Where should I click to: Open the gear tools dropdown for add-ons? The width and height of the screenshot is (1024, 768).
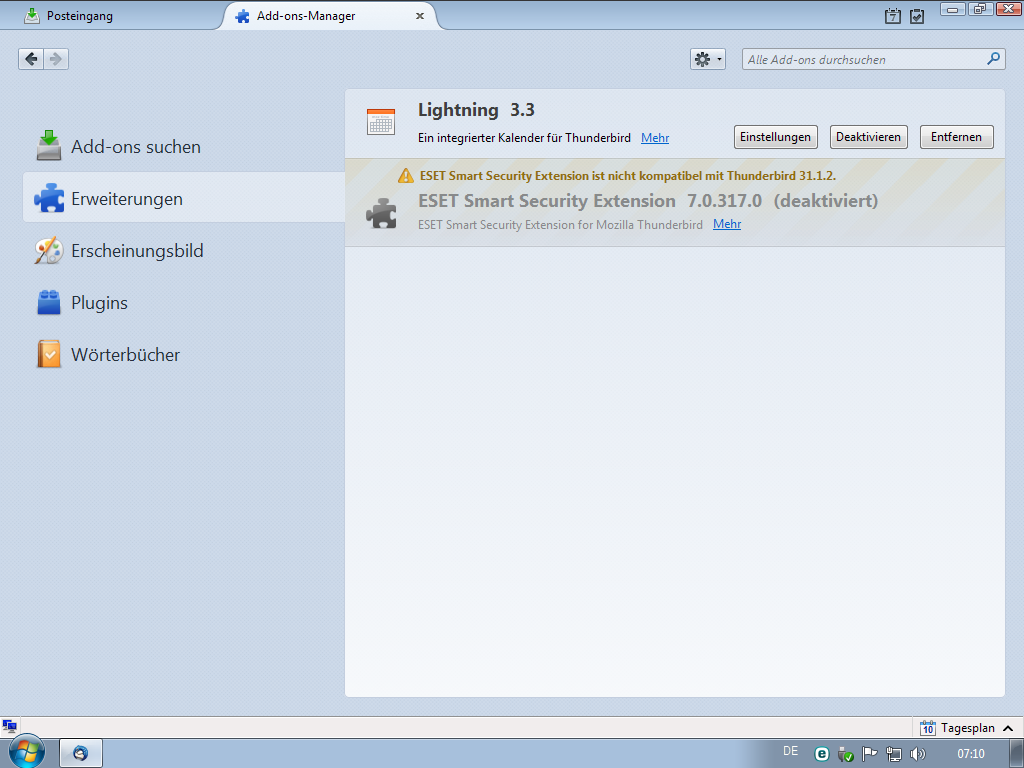tap(707, 59)
